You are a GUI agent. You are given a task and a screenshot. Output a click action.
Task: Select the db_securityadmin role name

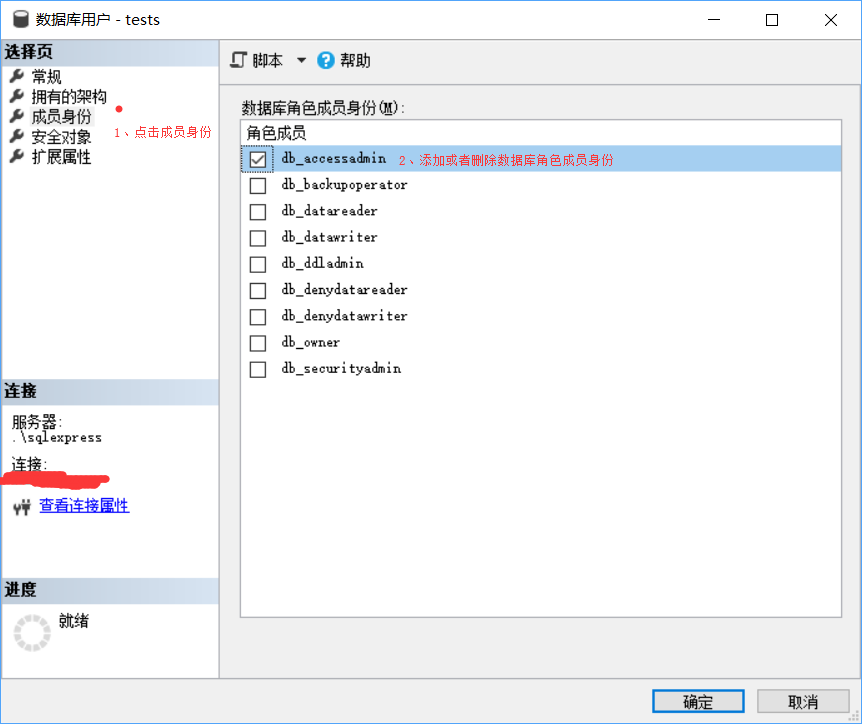click(341, 368)
